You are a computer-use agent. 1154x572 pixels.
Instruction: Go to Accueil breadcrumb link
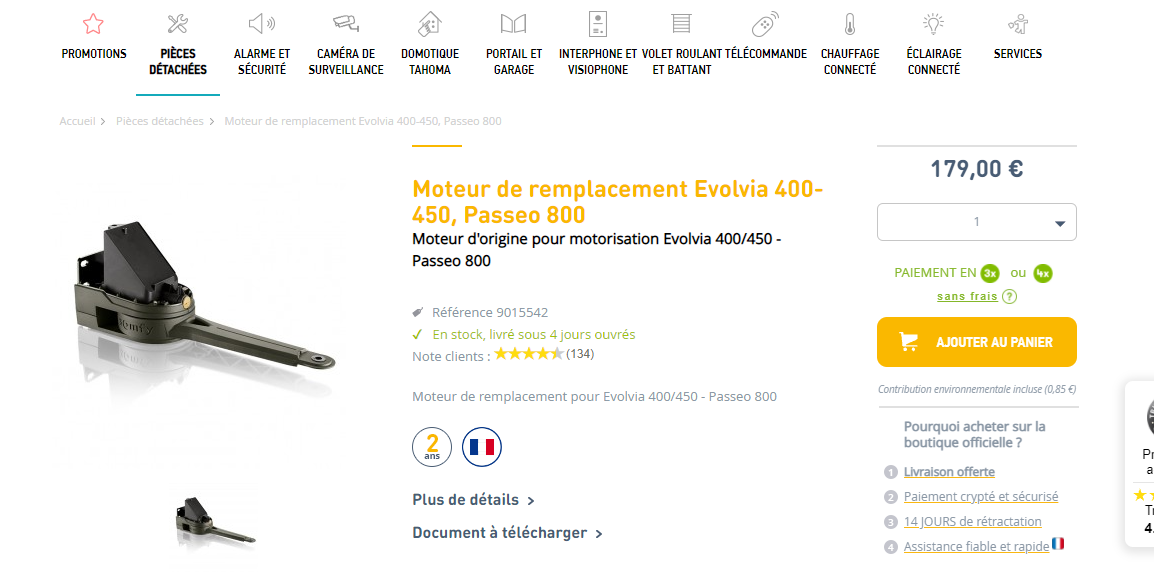[77, 121]
